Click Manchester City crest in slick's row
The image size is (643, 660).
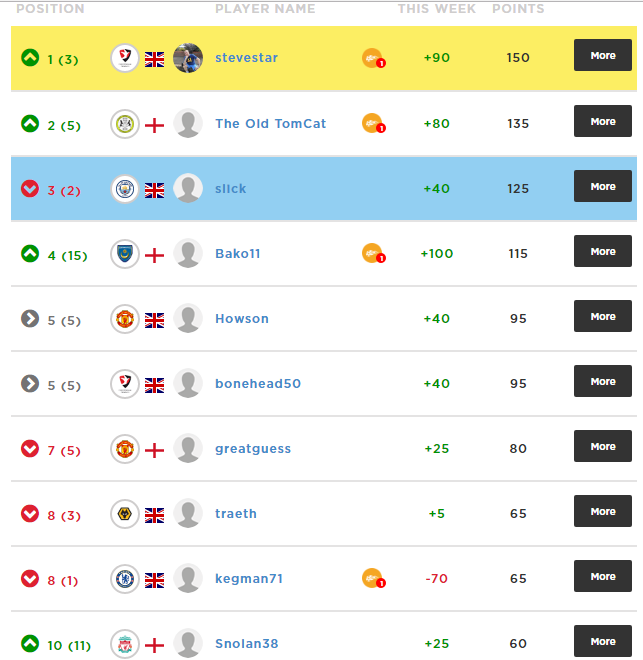(x=125, y=189)
